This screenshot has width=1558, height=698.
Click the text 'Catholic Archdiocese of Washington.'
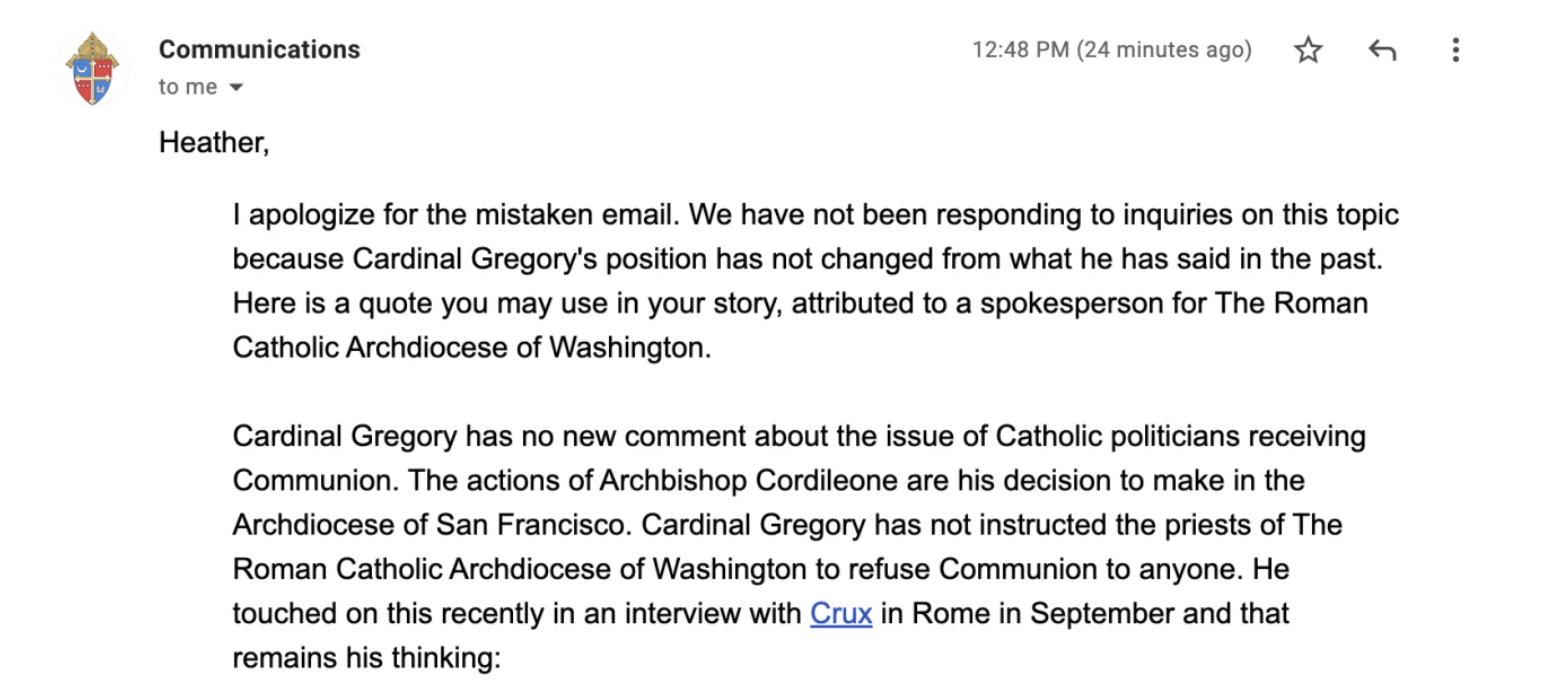point(472,347)
